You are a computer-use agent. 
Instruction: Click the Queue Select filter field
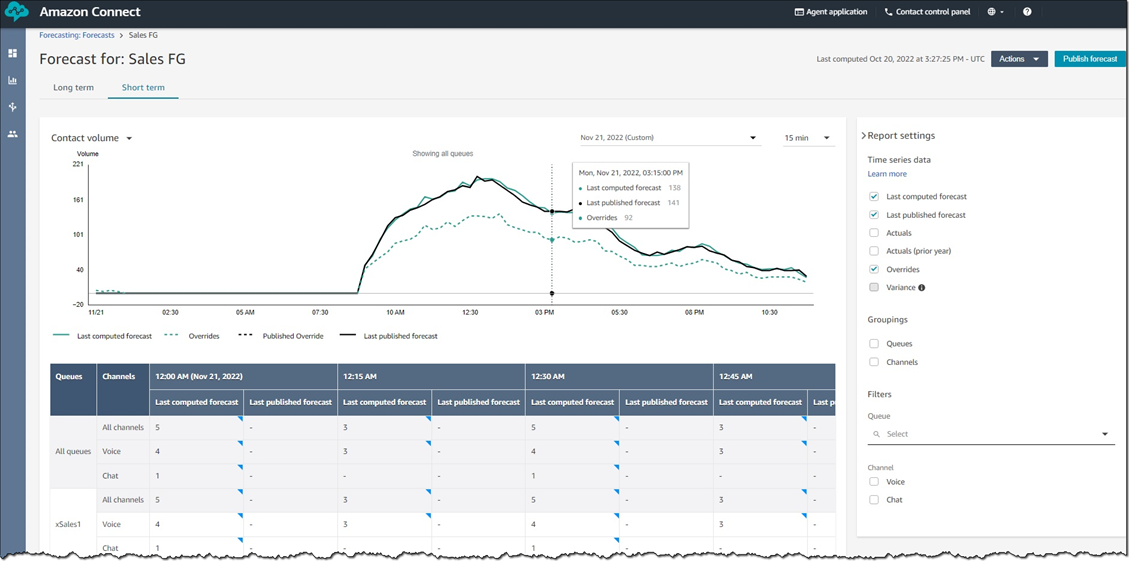coord(991,434)
